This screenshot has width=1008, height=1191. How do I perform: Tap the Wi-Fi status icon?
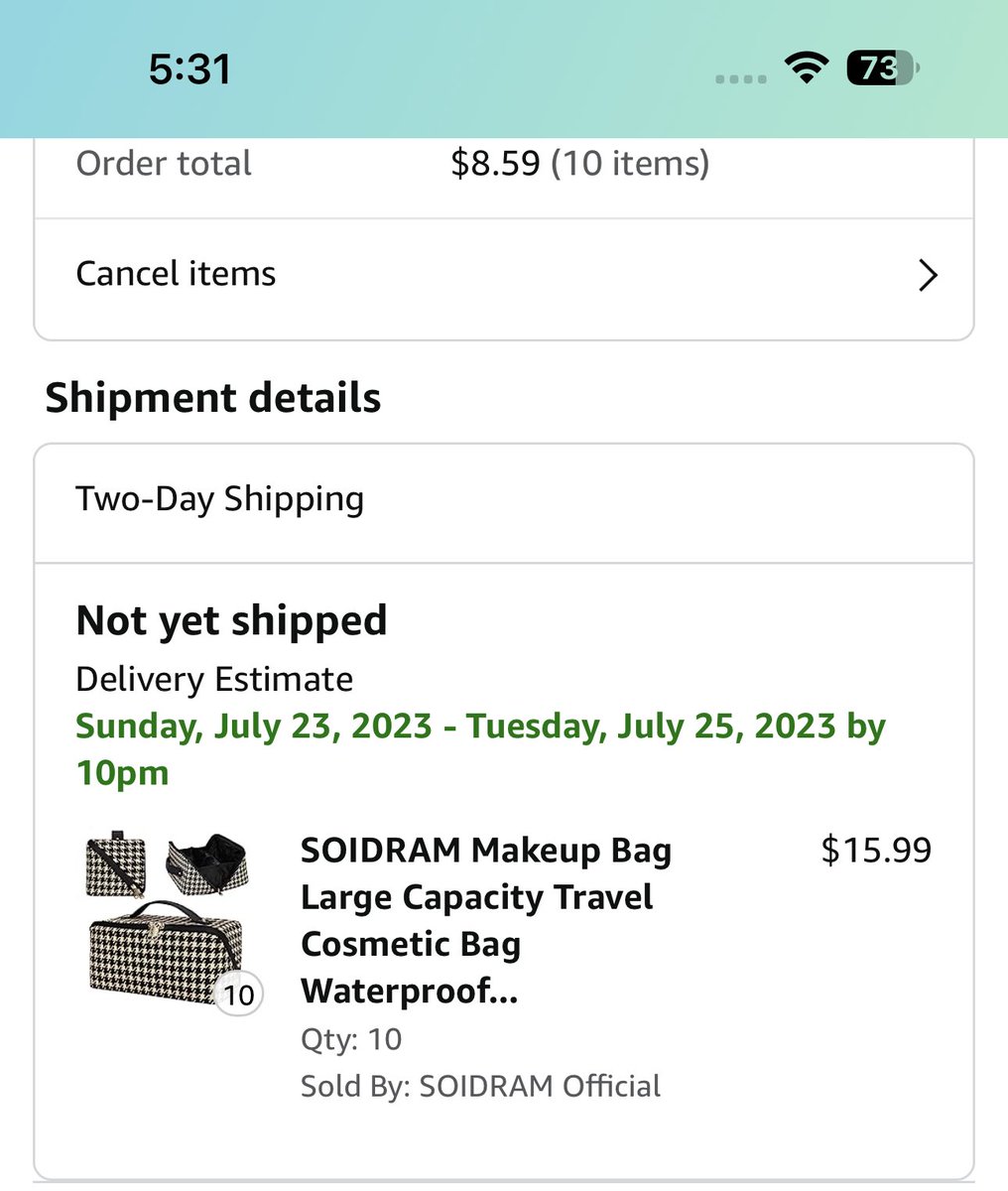(807, 67)
